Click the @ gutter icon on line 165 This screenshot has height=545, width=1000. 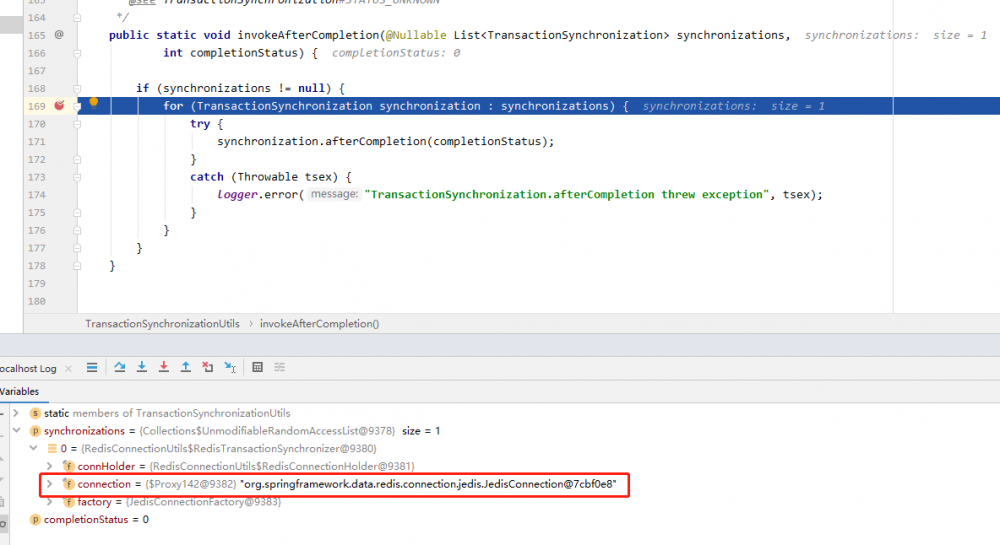(59, 35)
